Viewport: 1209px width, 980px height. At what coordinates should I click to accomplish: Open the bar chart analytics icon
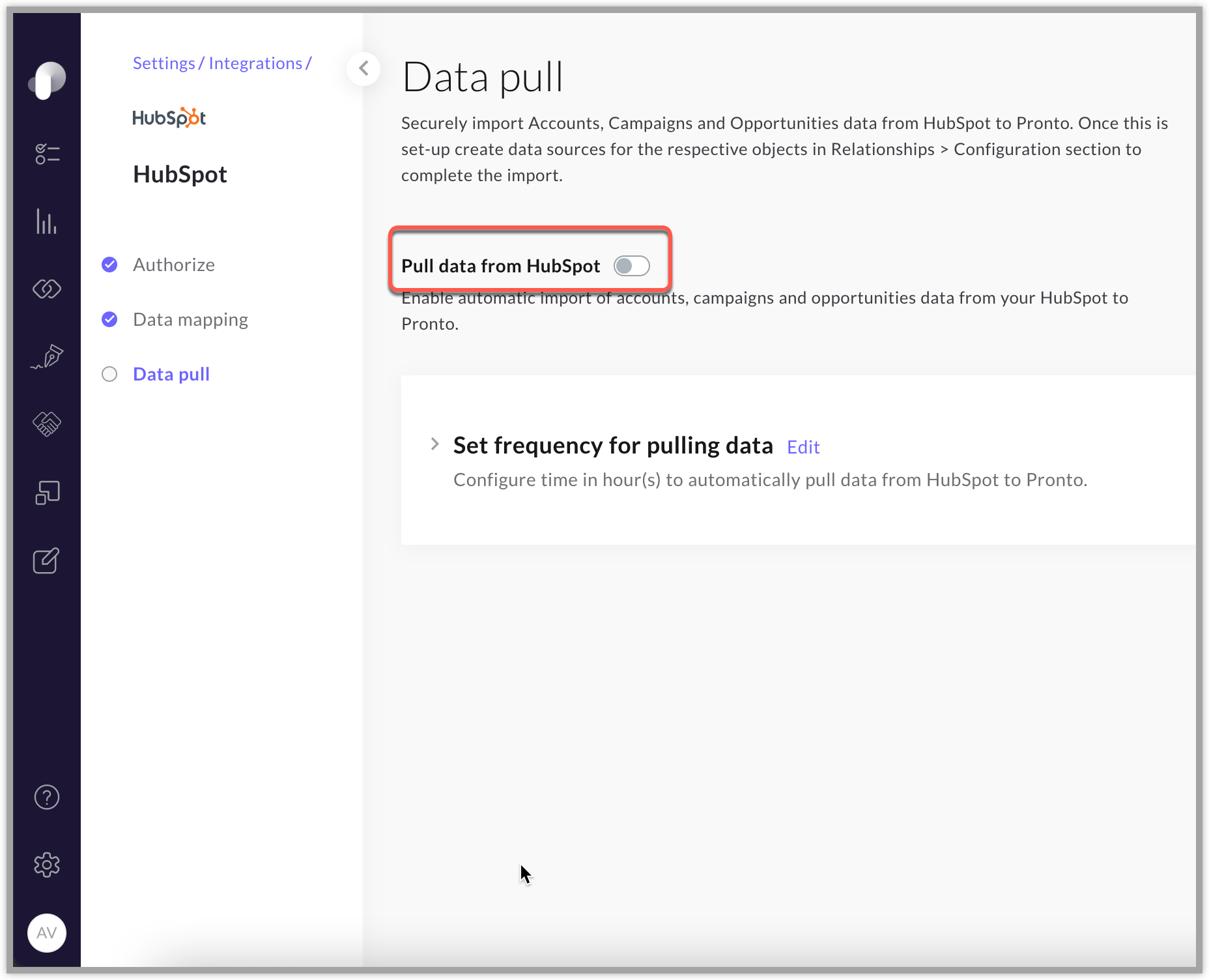pyautogui.click(x=47, y=222)
